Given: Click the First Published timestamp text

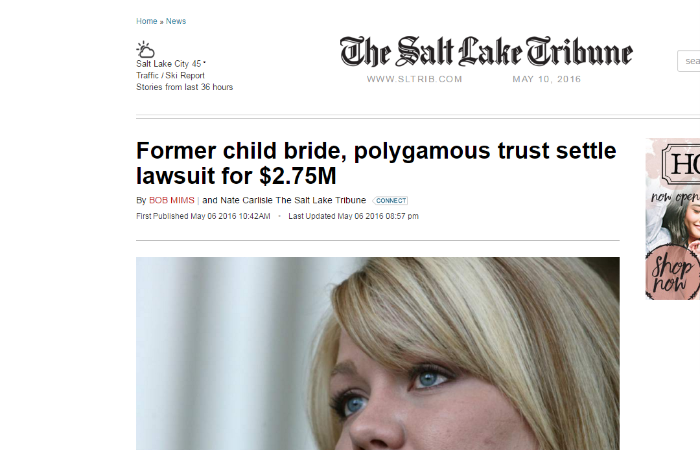Looking at the screenshot, I should point(203,216).
